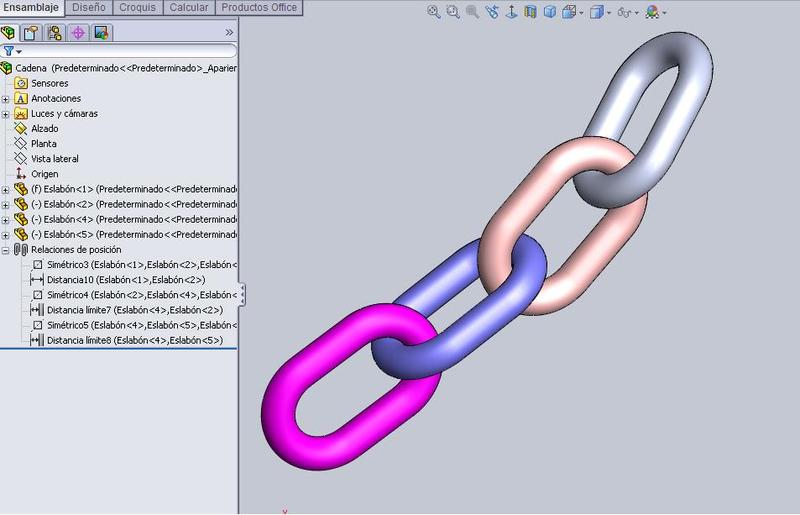The height and width of the screenshot is (515, 800).
Task: Expand the Eslabón<1> component node
Action: 6,189
